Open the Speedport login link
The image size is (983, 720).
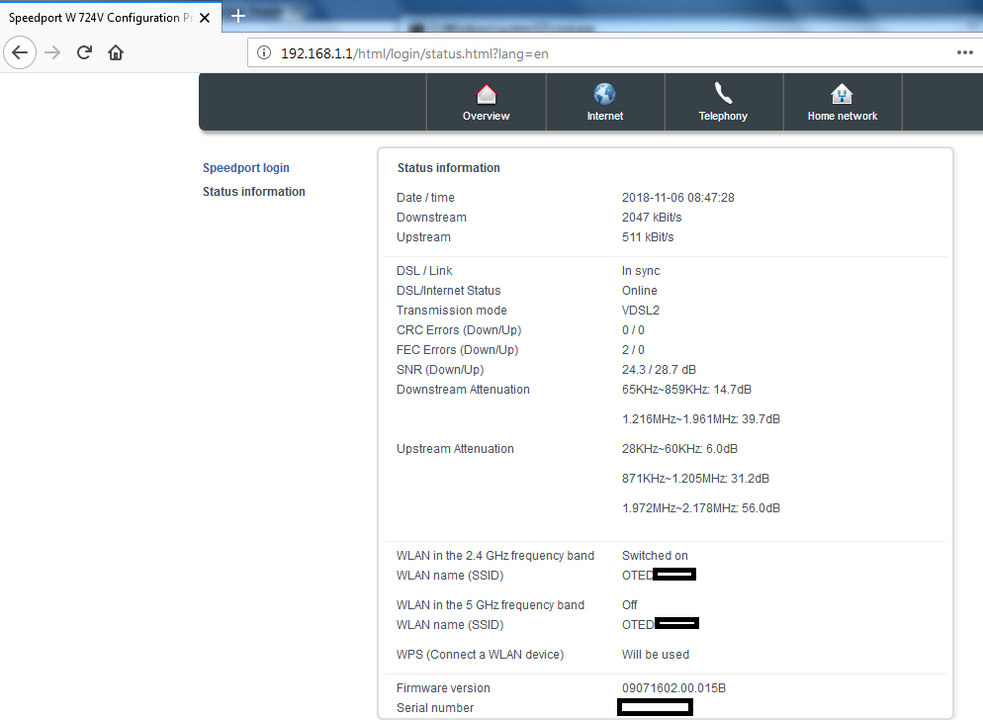click(246, 168)
